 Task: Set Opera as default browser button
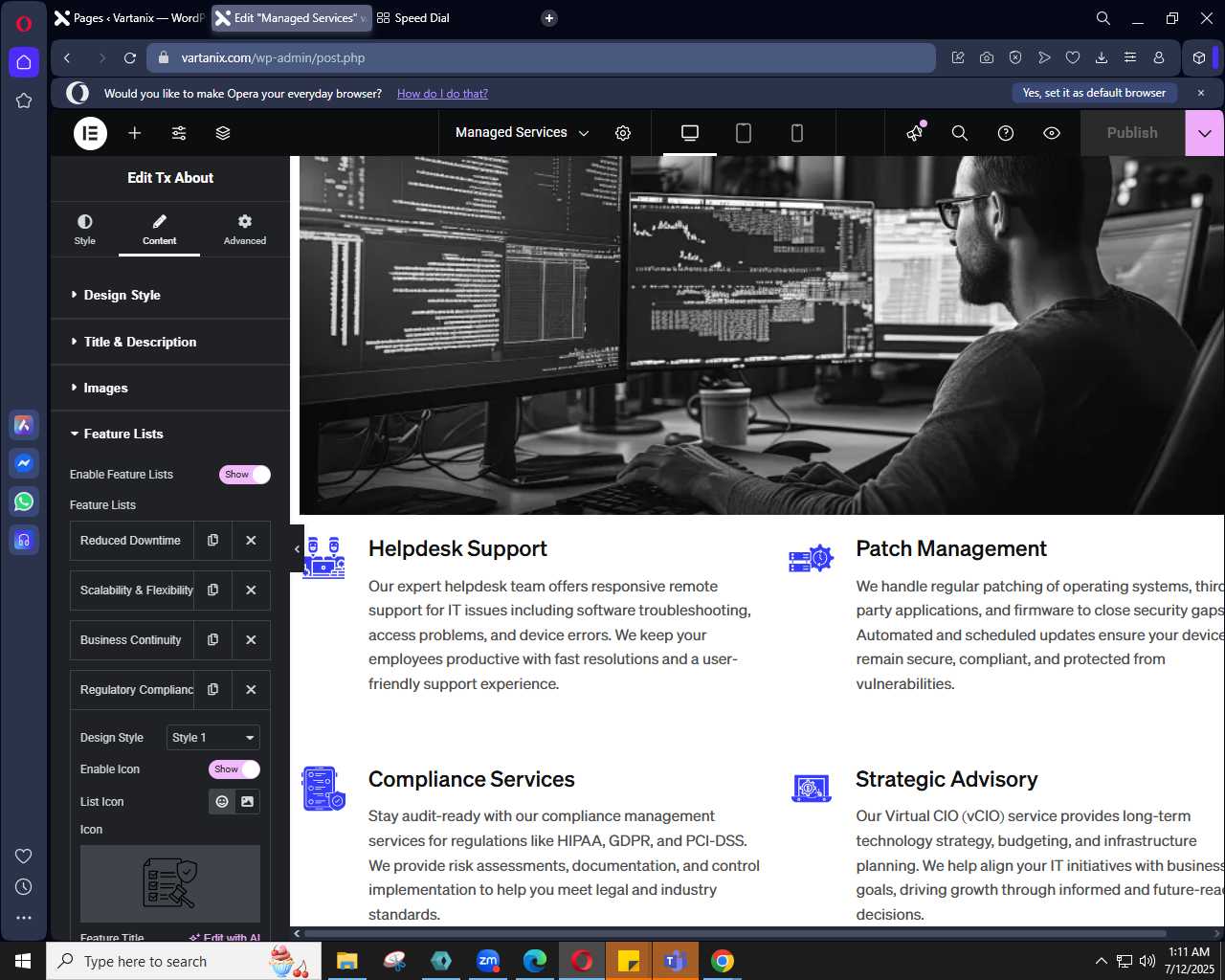coord(1094,93)
